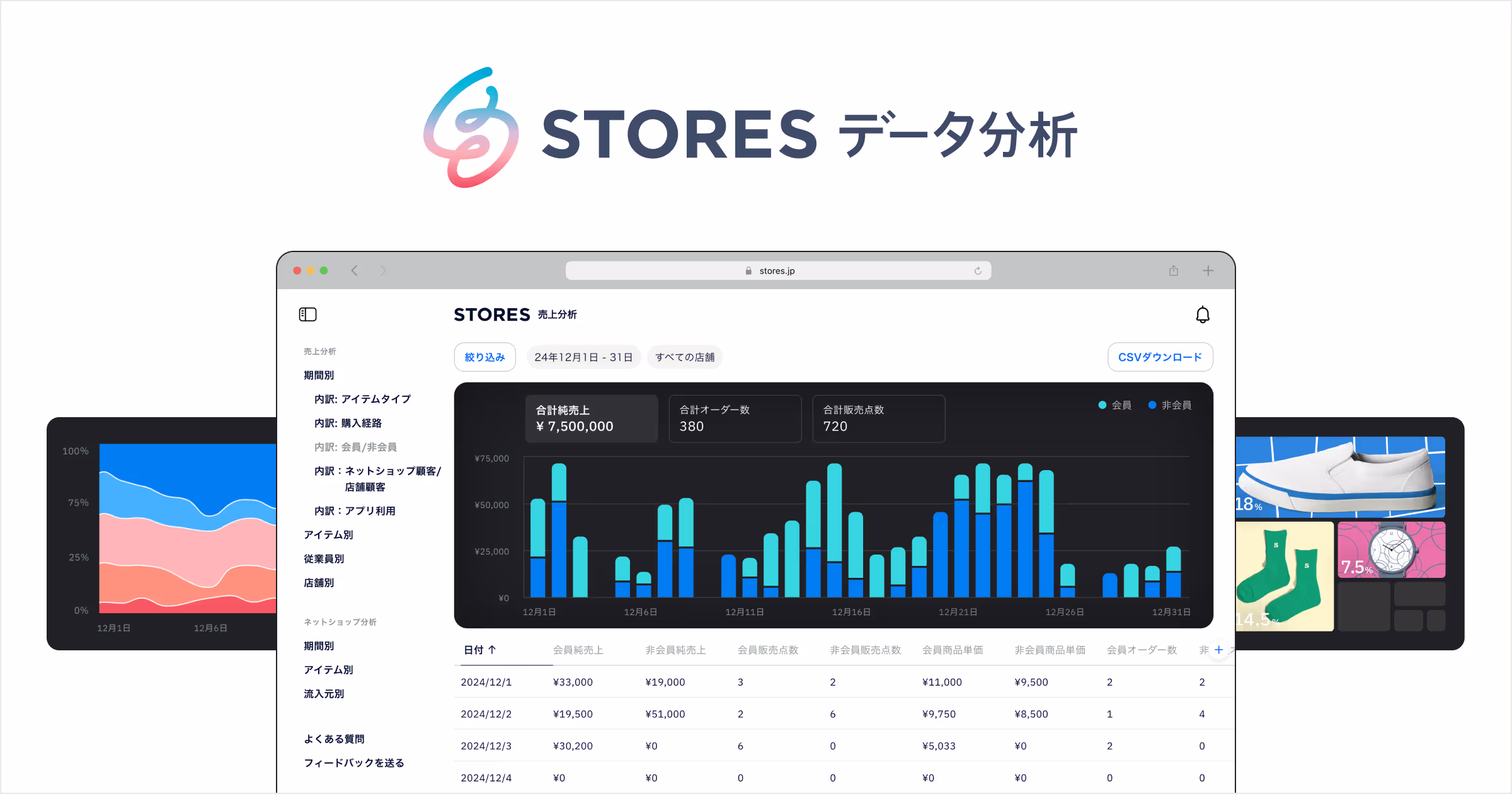Click the stores.jp address bar
1512x794 pixels.
[777, 271]
